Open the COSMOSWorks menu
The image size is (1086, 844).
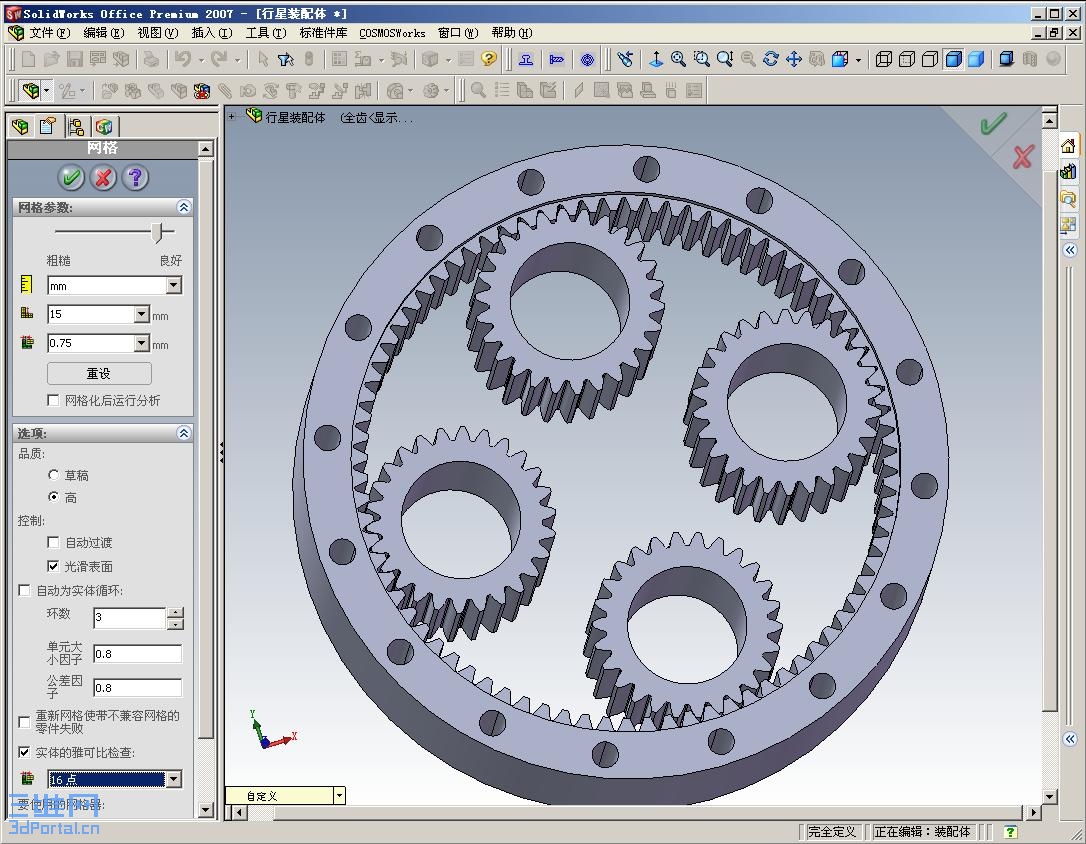[x=392, y=33]
